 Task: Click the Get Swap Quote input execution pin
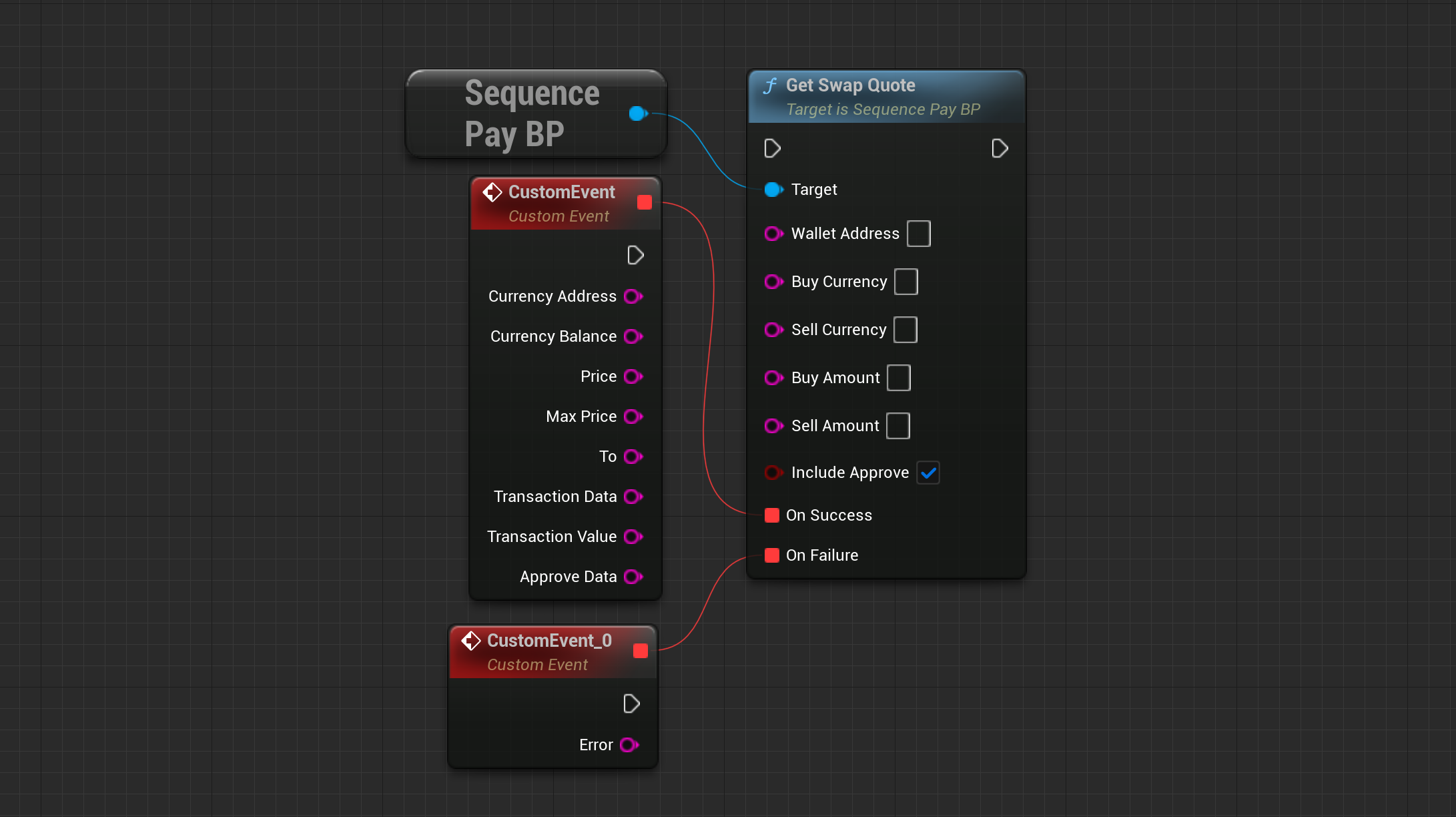[x=772, y=148]
